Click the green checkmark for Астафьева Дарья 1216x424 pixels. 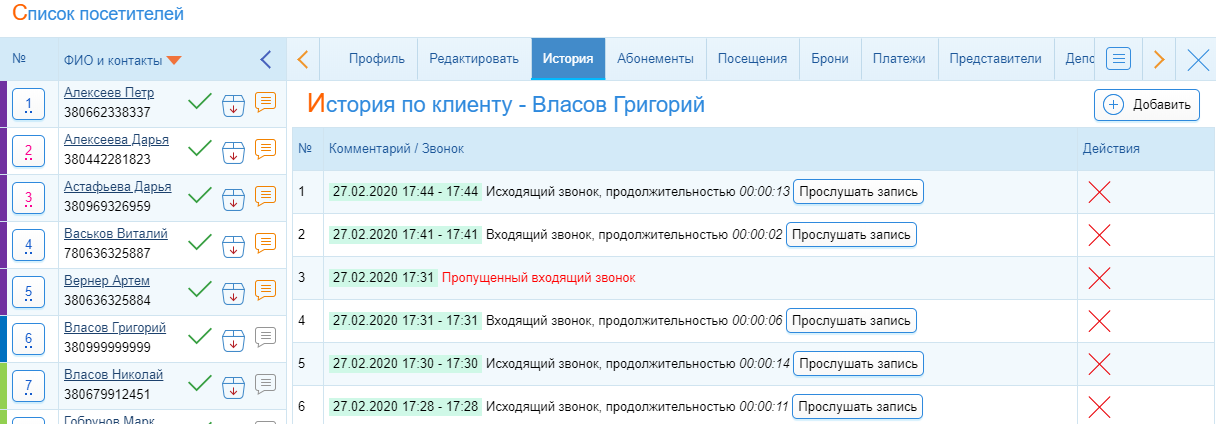pos(201,196)
